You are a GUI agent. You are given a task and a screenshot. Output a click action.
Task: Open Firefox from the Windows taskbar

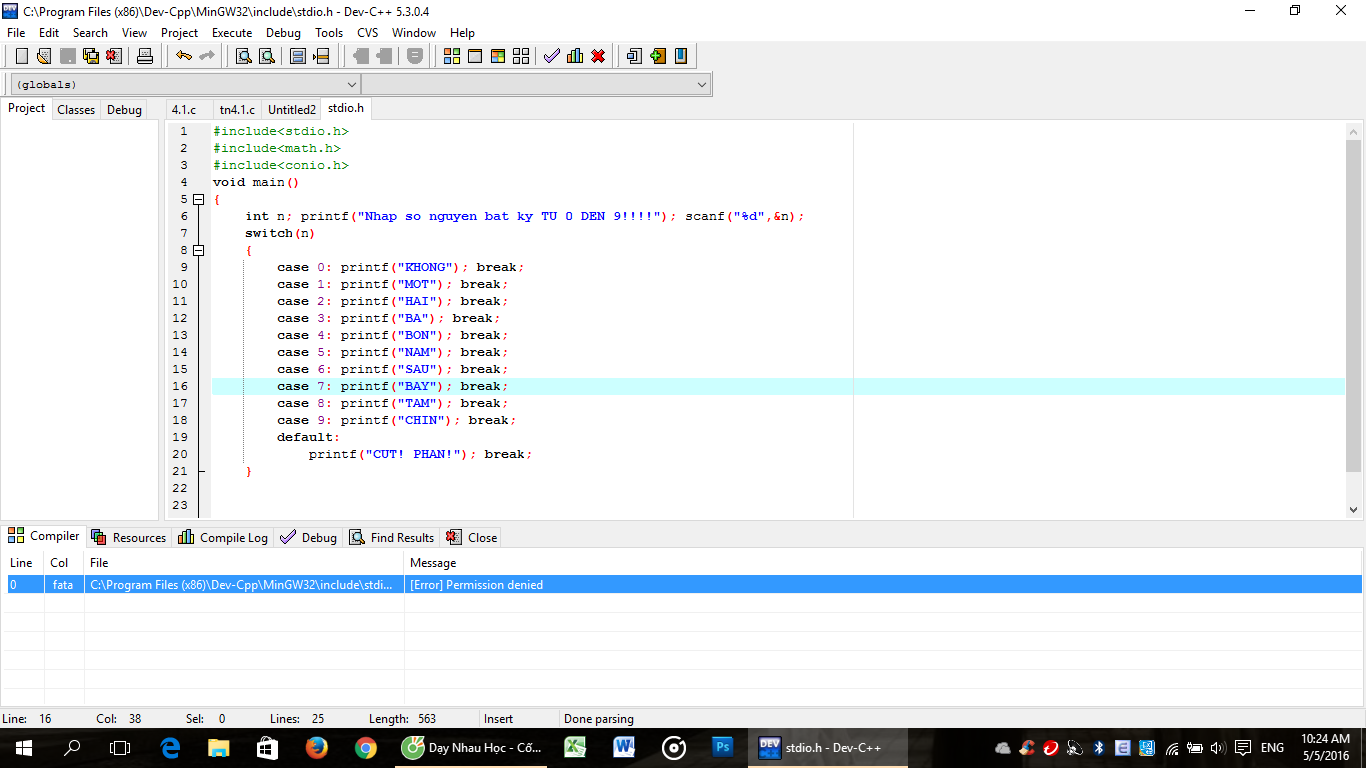[x=317, y=747]
